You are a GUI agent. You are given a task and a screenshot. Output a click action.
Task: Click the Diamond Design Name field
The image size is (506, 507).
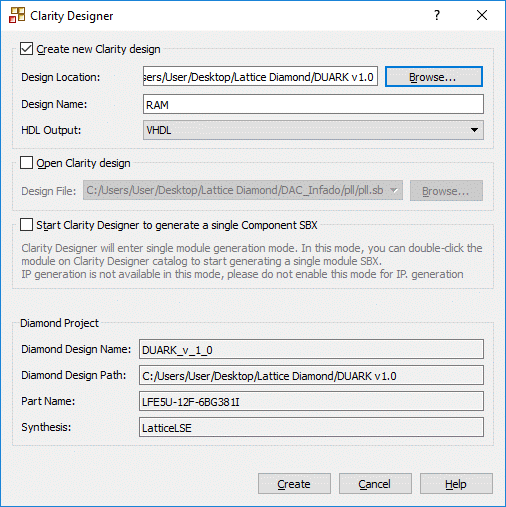point(311,349)
